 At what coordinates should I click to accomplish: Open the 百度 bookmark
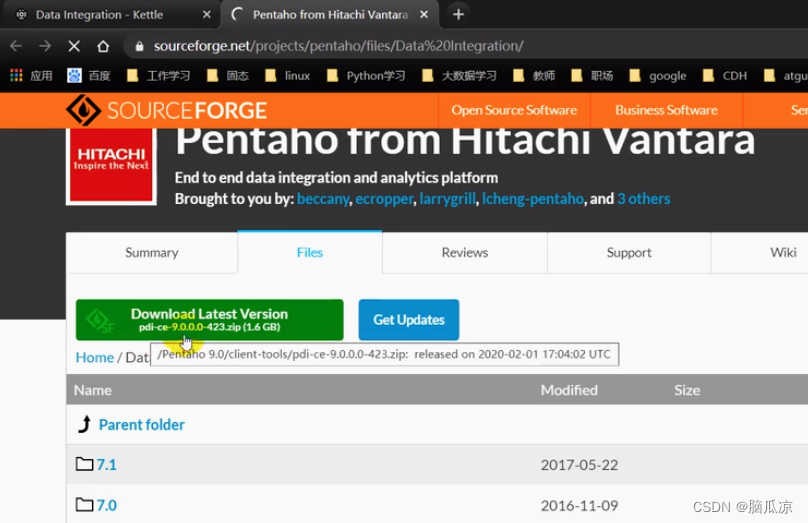[x=89, y=76]
